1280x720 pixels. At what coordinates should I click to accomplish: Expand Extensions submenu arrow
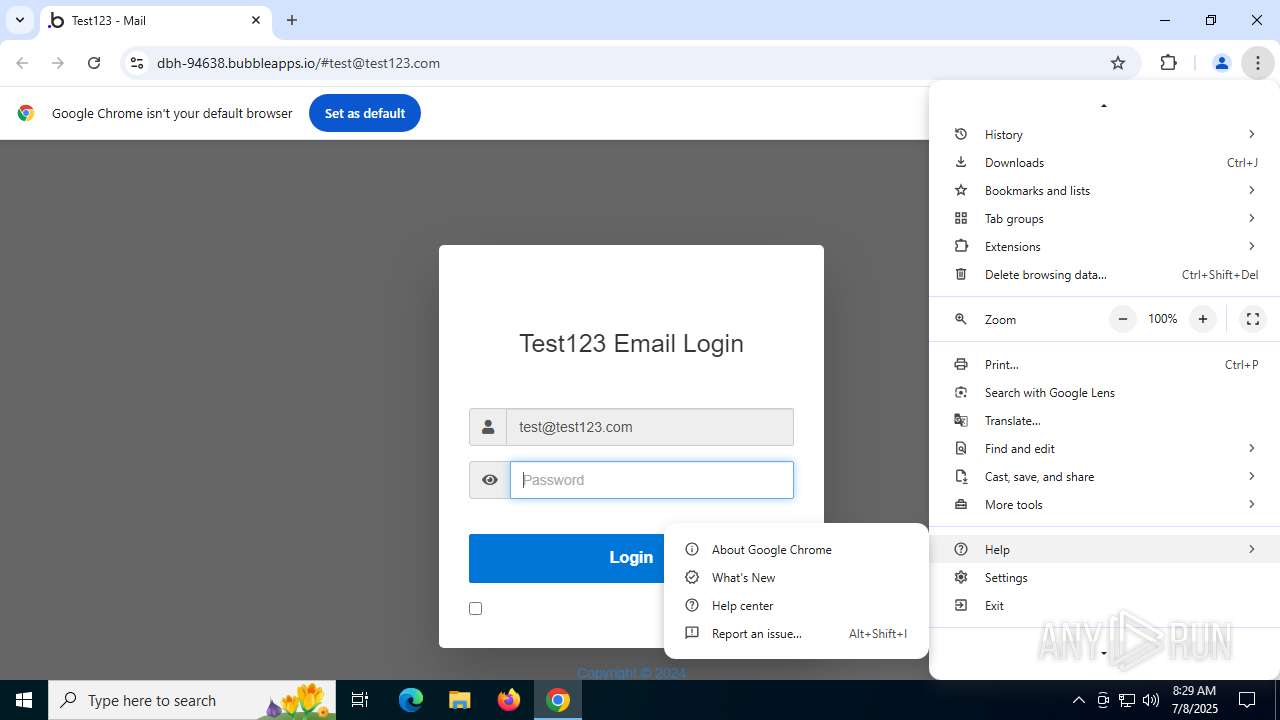point(1251,246)
